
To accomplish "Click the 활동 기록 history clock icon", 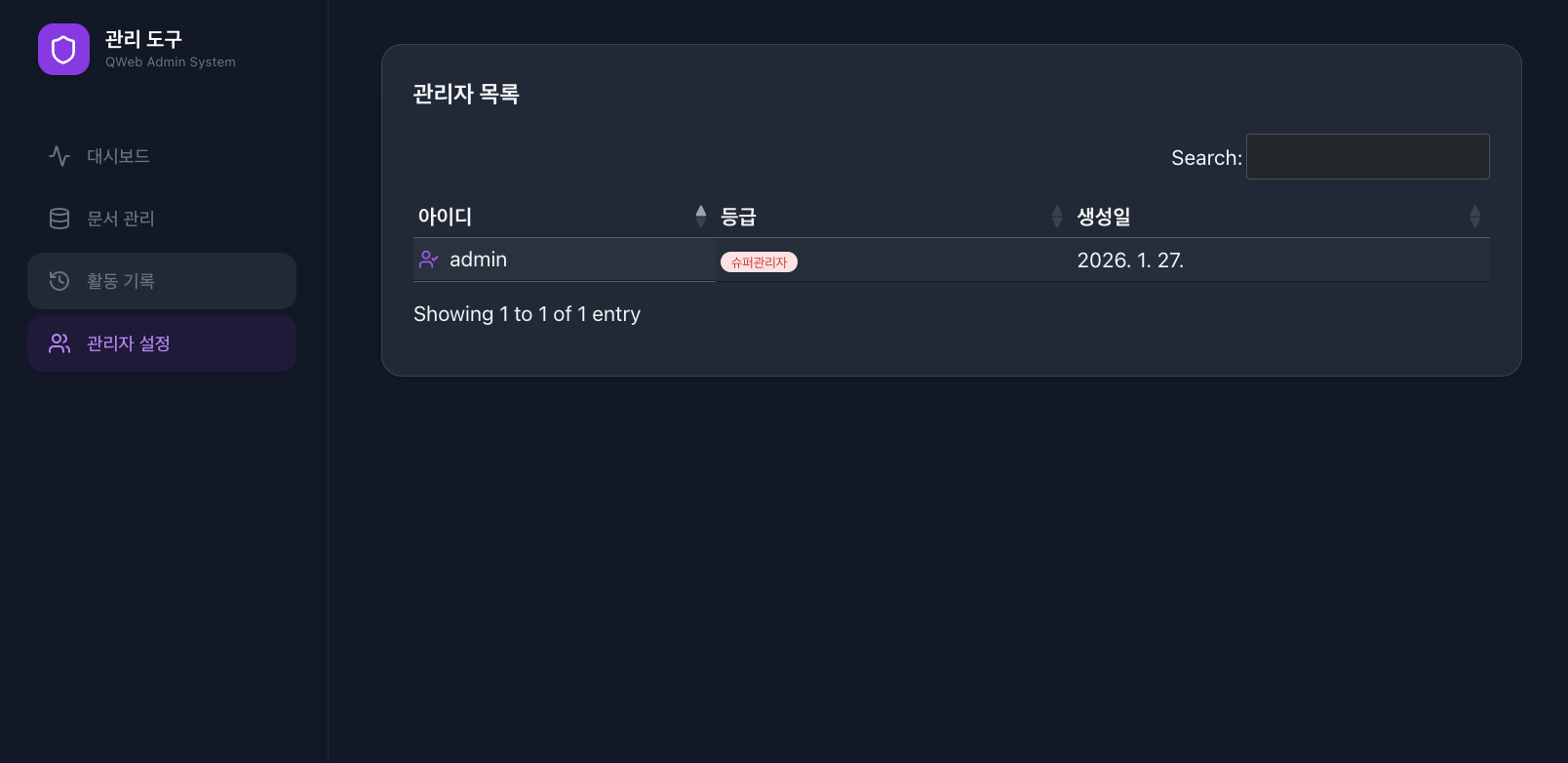I will [x=59, y=281].
